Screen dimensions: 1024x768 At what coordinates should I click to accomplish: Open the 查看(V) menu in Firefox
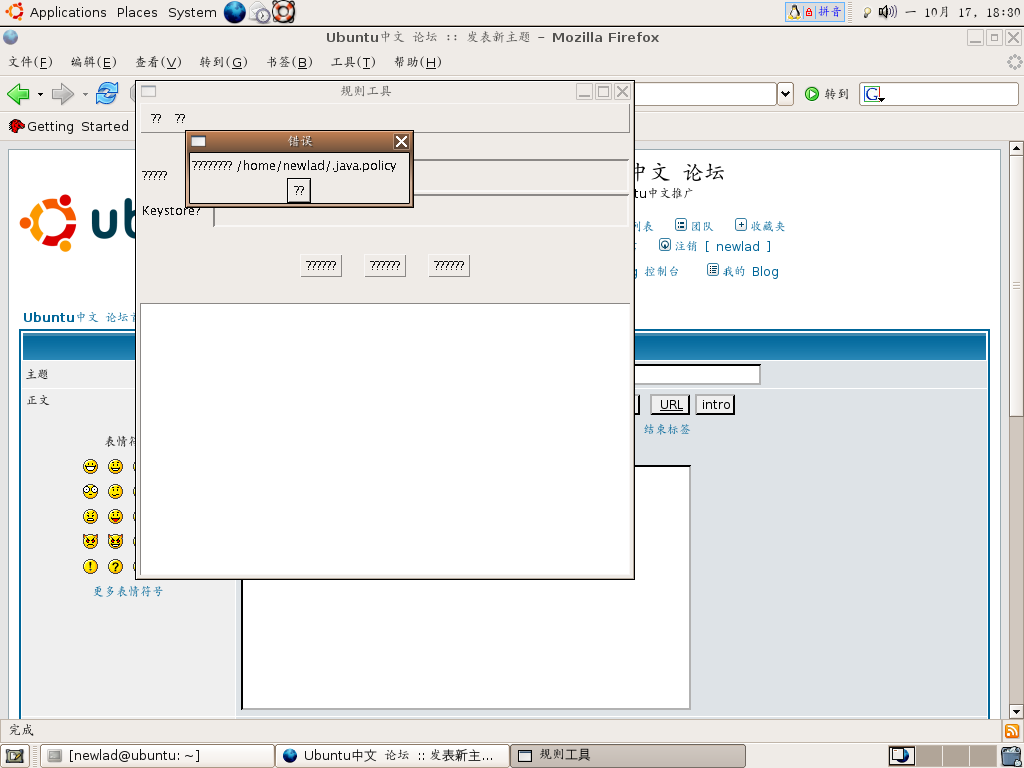159,62
